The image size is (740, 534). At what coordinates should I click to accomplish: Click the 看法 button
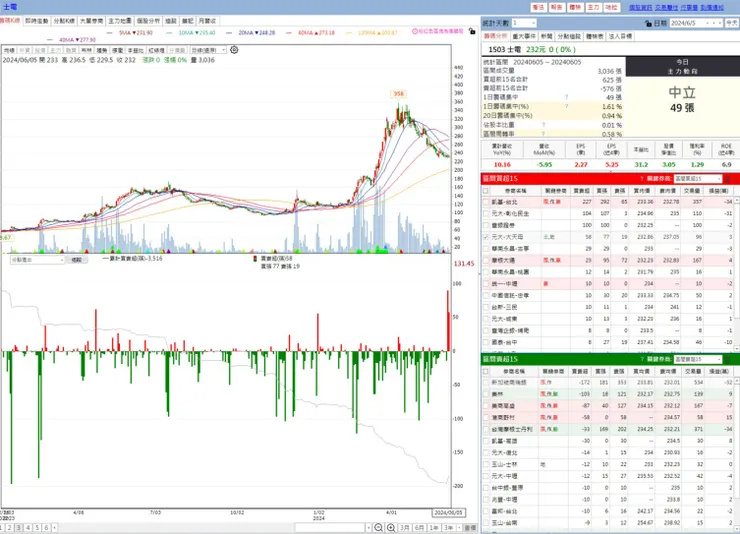coord(538,8)
